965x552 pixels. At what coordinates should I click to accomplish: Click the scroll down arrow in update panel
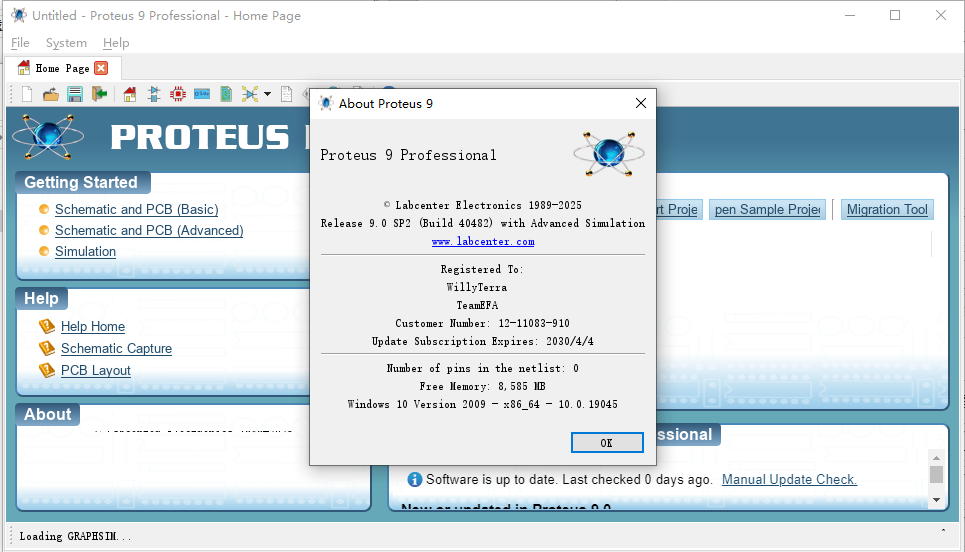tap(936, 500)
